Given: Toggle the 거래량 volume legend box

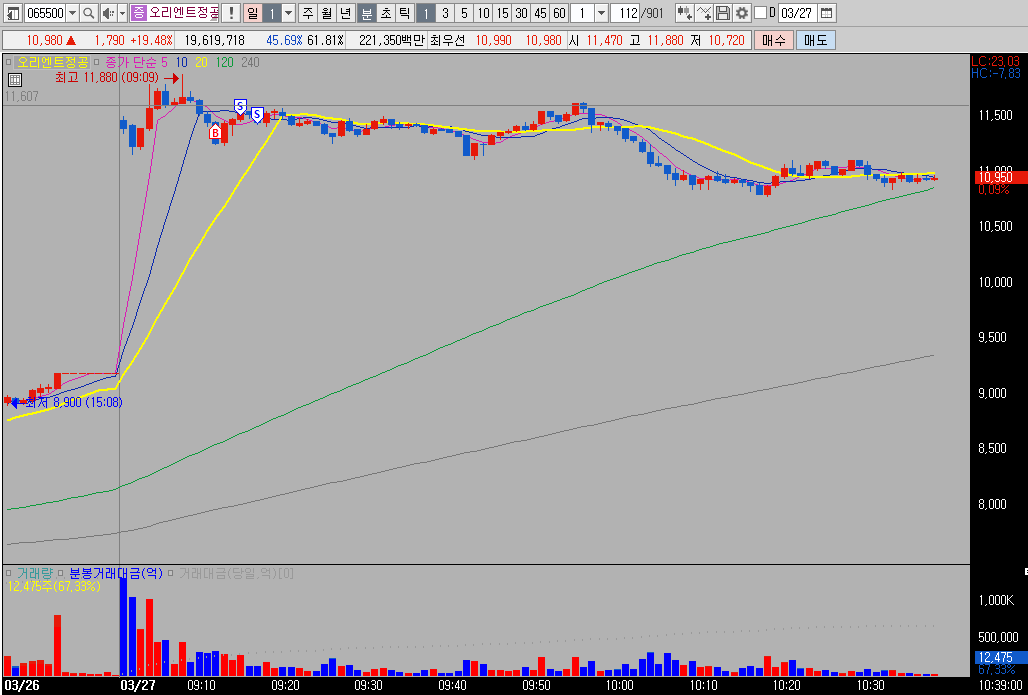Looking at the screenshot, I should tap(9, 573).
